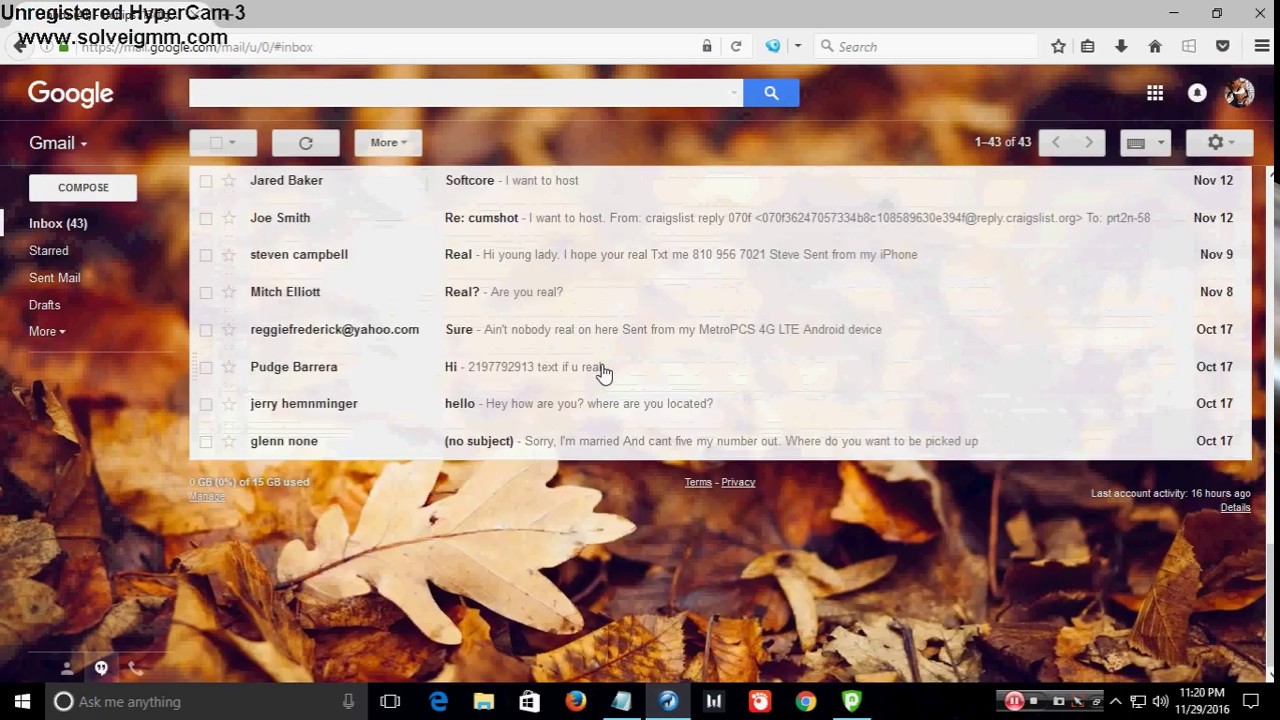Open the Terms link
The image size is (1280, 720).
pos(698,482)
